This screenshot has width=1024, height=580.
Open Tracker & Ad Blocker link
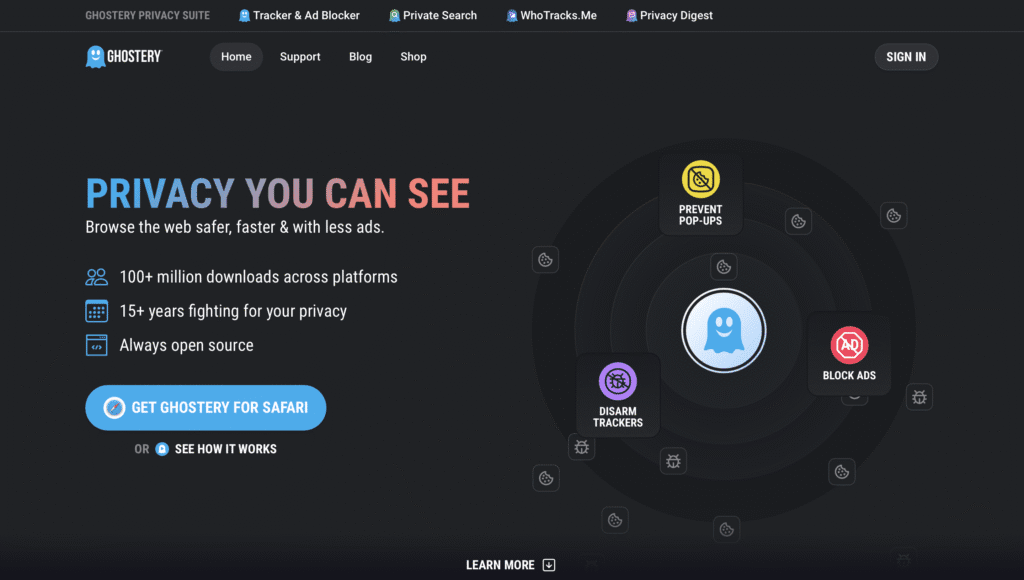300,16
